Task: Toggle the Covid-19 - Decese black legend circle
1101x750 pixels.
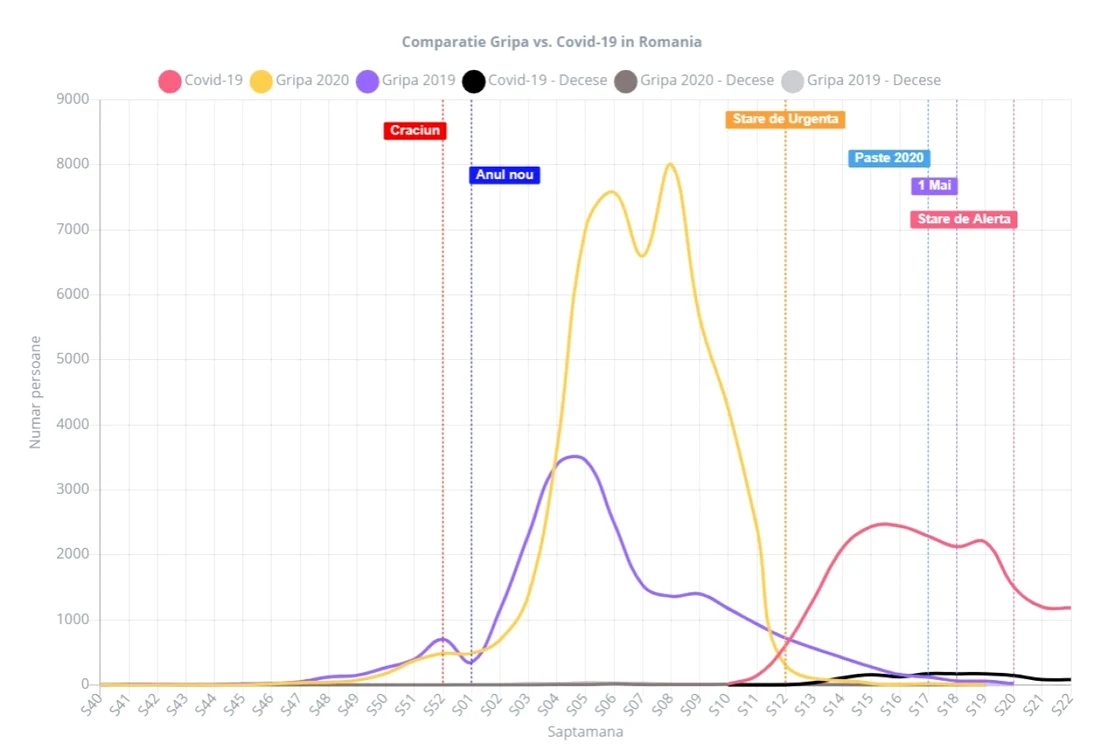Action: click(x=474, y=81)
